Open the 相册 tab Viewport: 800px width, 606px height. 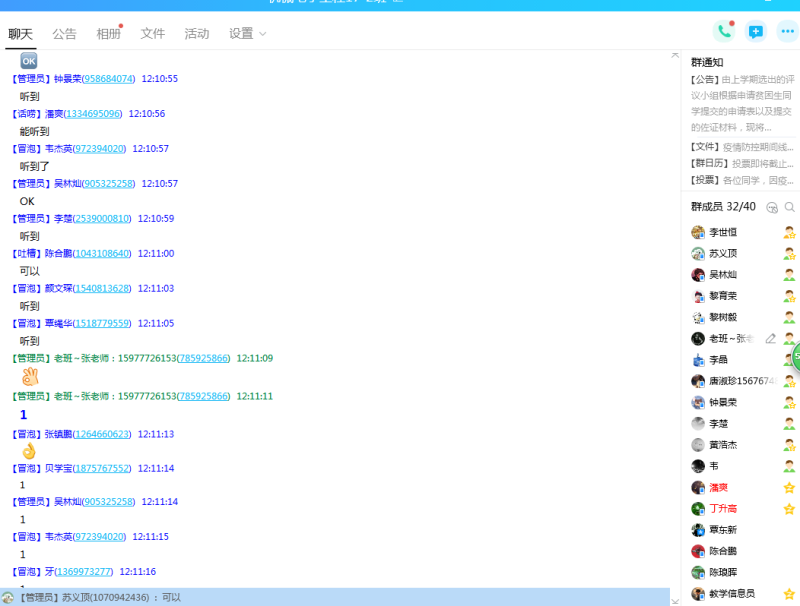pyautogui.click(x=108, y=34)
